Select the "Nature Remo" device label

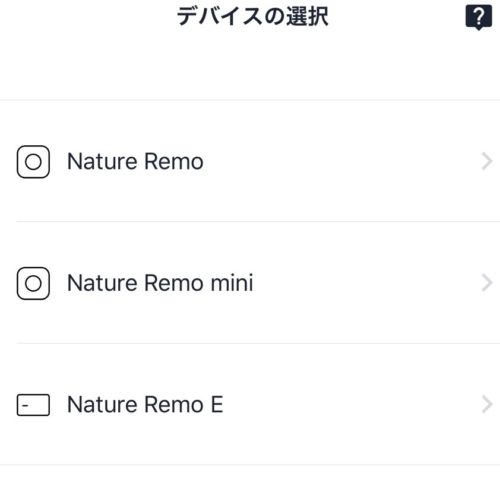pyautogui.click(x=135, y=162)
